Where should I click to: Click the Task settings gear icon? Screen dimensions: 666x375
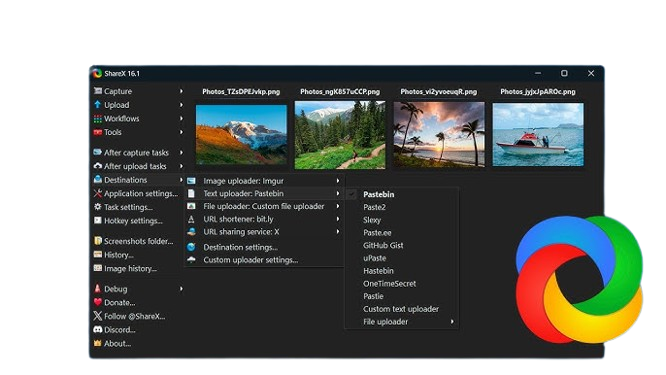point(98,207)
